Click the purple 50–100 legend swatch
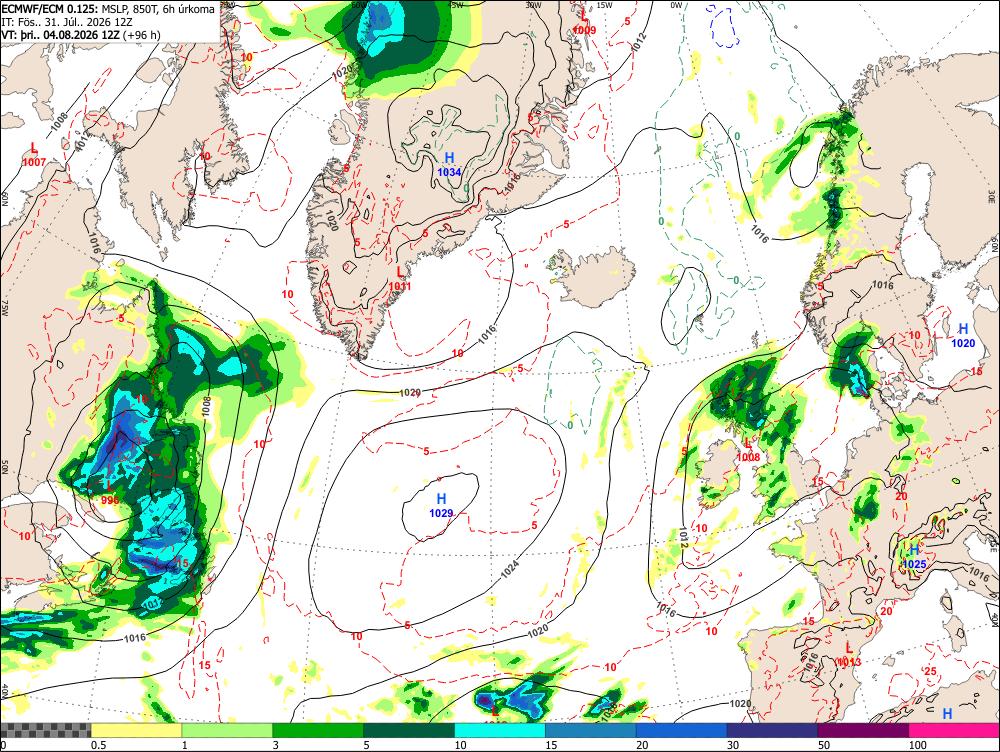 (x=864, y=730)
